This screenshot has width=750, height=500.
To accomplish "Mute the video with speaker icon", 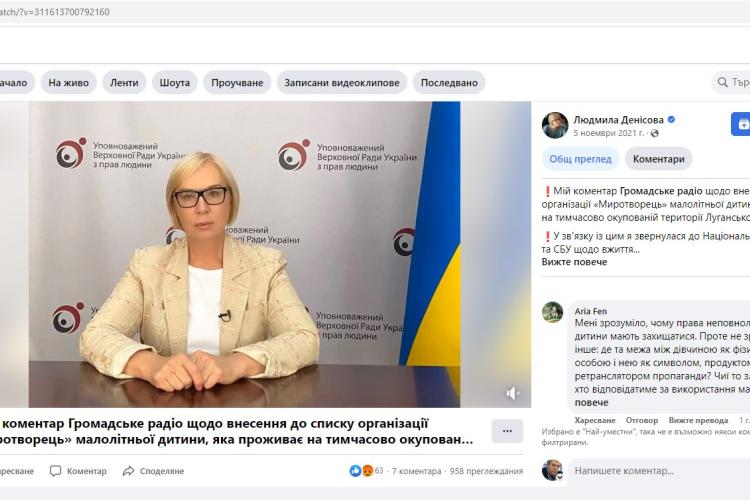I will (x=512, y=393).
